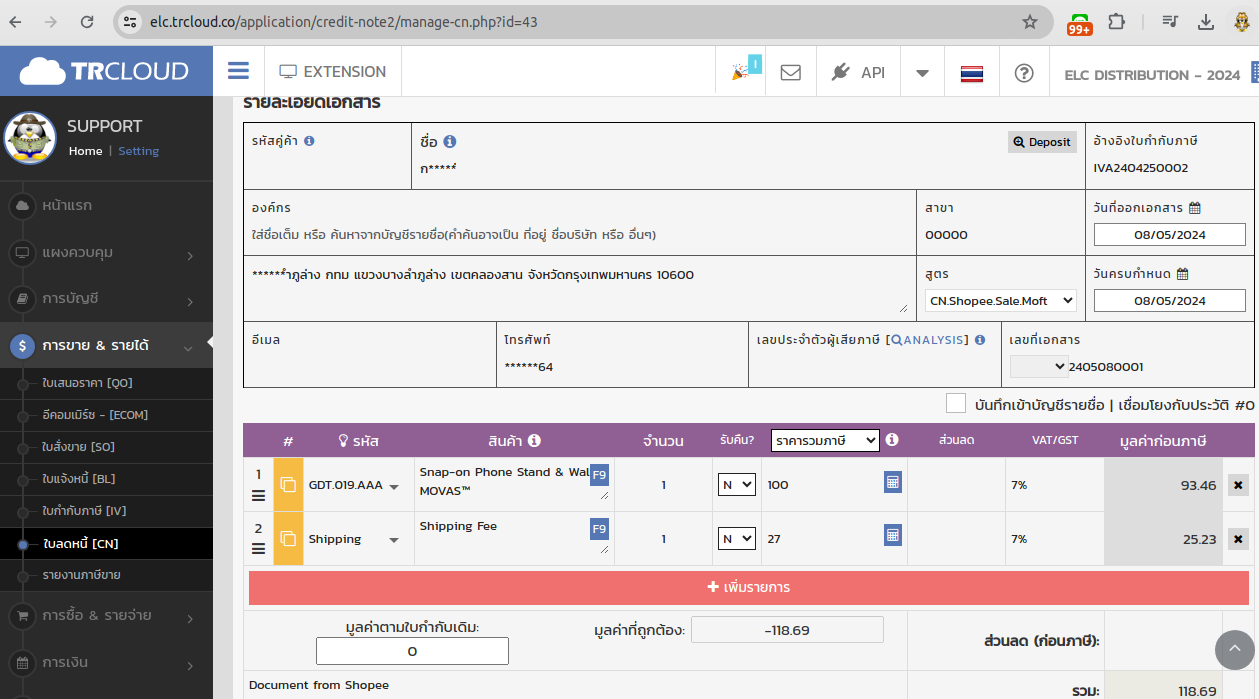Image resolution: width=1259 pixels, height=699 pixels.
Task: Expand การเงิน sidebar section
Action: click(106, 662)
